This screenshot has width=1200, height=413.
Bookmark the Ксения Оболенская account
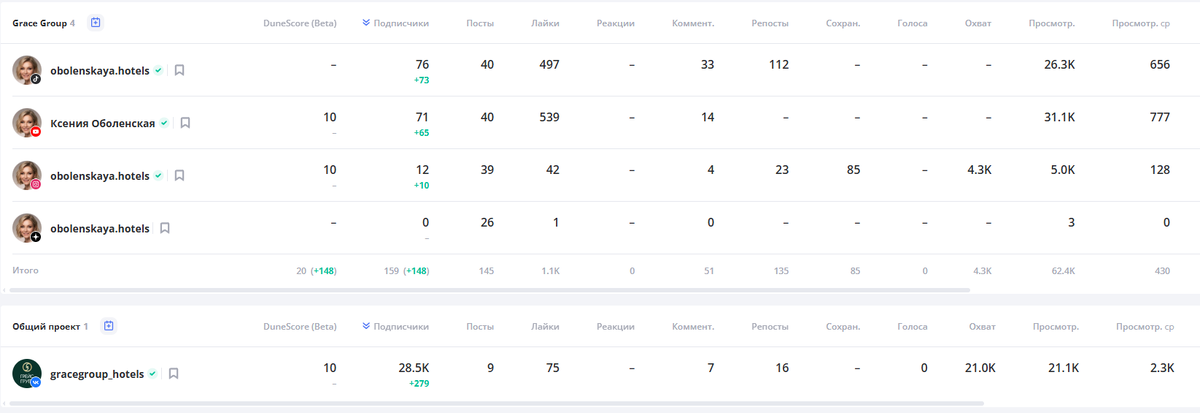pyautogui.click(x=185, y=123)
